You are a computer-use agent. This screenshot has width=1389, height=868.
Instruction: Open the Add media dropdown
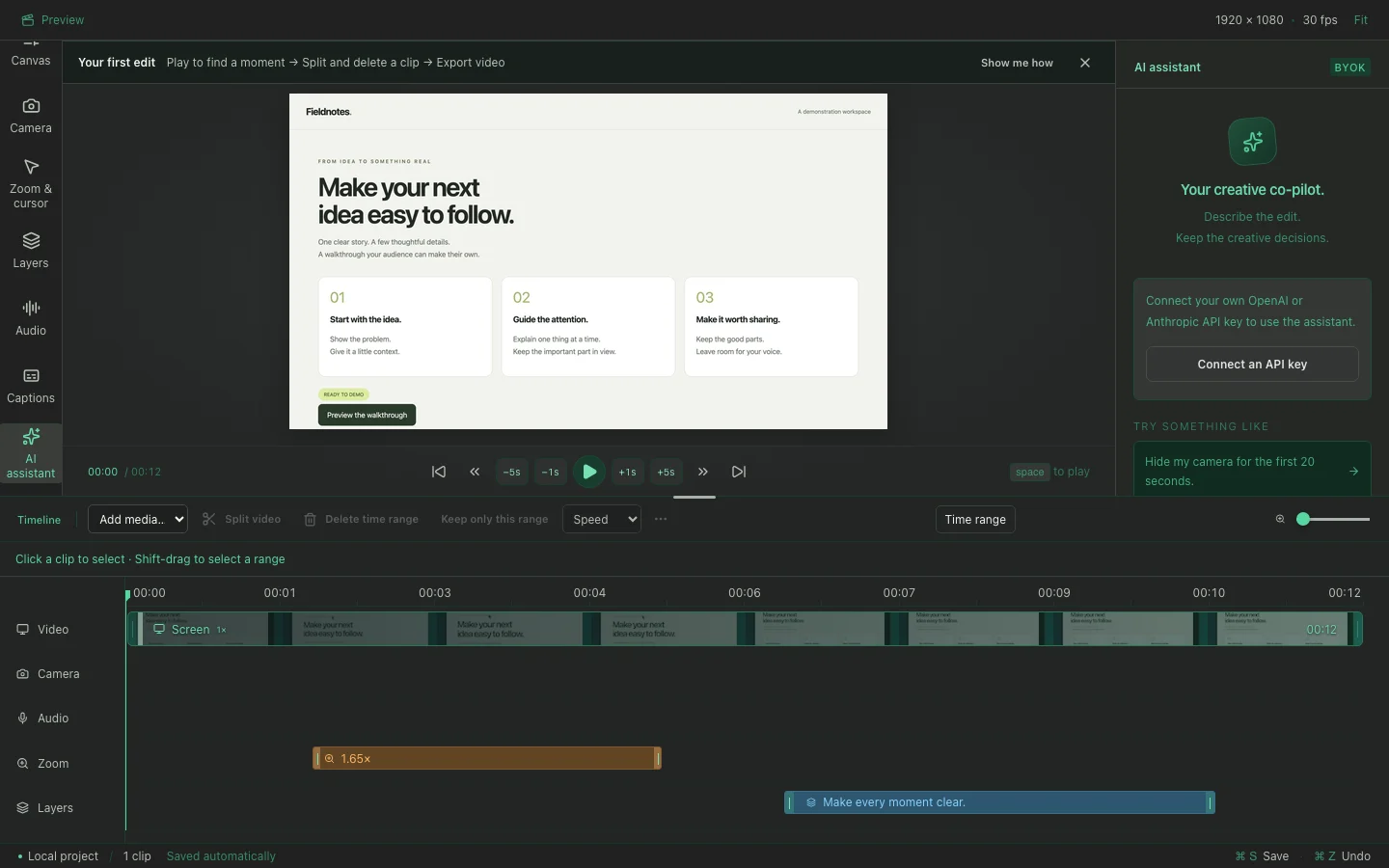(x=138, y=519)
